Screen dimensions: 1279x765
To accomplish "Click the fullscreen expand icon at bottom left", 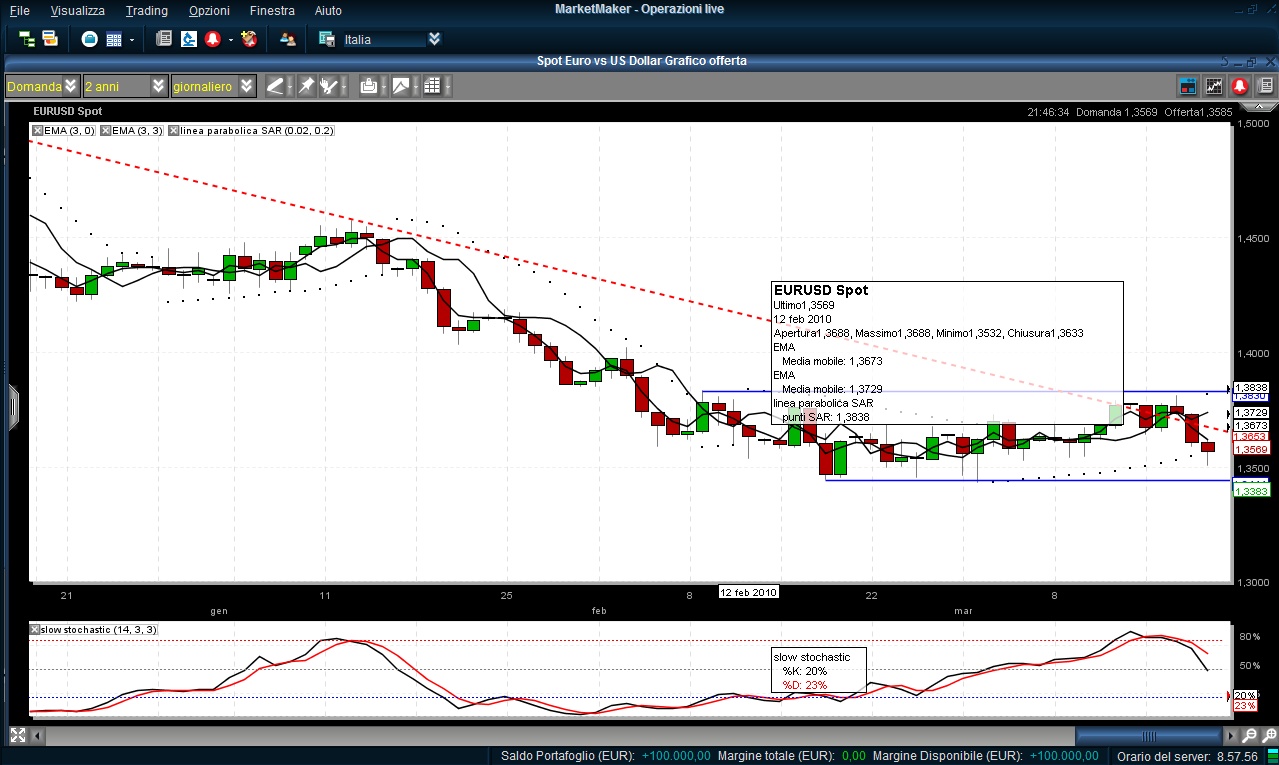I will click(x=17, y=735).
